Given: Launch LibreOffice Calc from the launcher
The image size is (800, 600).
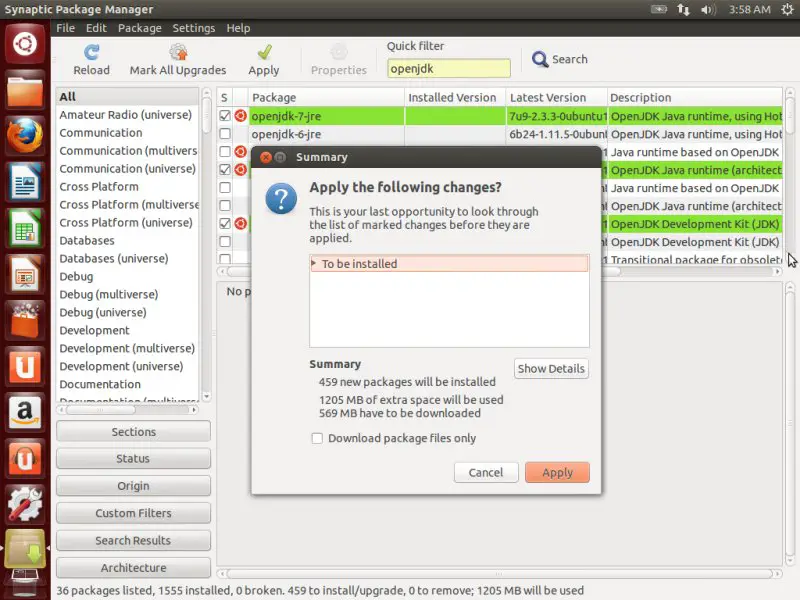Looking at the screenshot, I should [25, 228].
